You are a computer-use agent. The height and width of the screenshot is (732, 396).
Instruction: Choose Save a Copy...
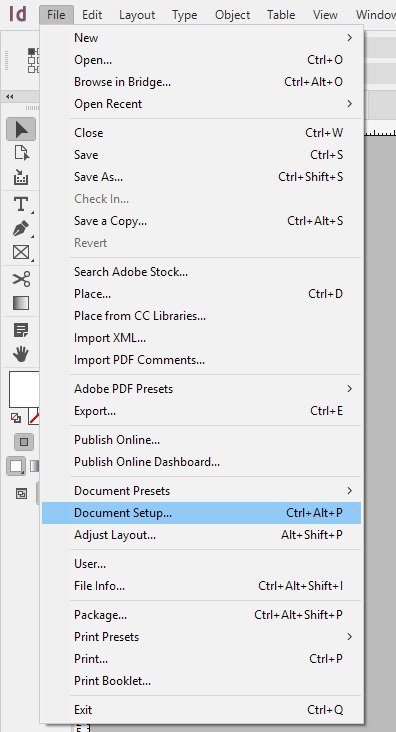tap(201, 220)
